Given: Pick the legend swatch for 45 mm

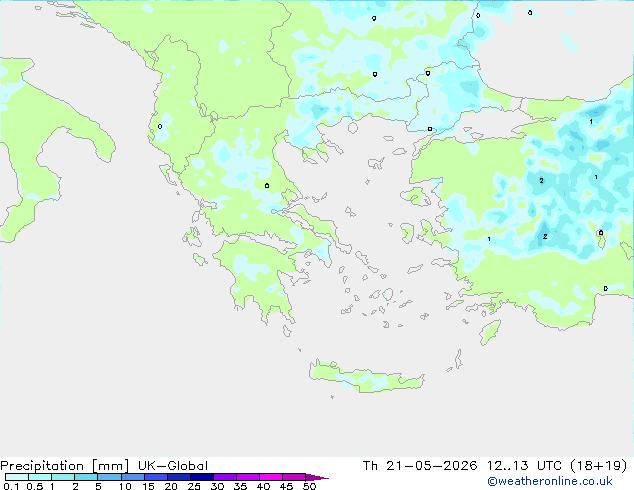Looking at the screenshot, I should coord(294,477).
